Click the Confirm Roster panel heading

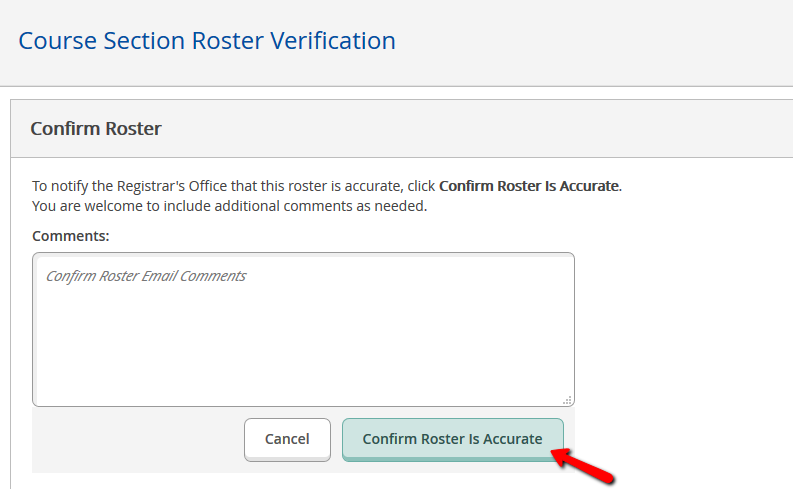pos(96,129)
